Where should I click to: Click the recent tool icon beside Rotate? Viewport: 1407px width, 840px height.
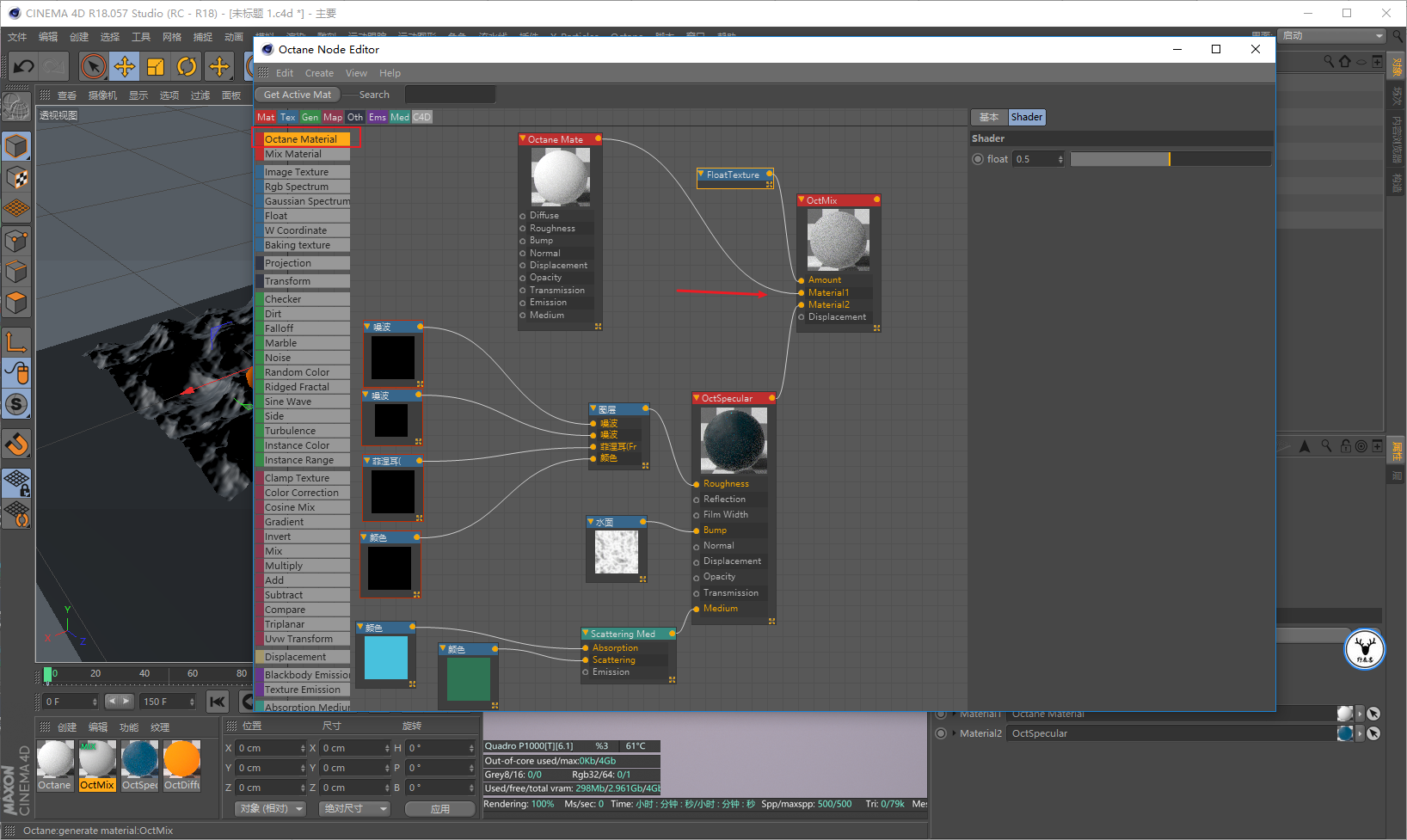pos(219,66)
